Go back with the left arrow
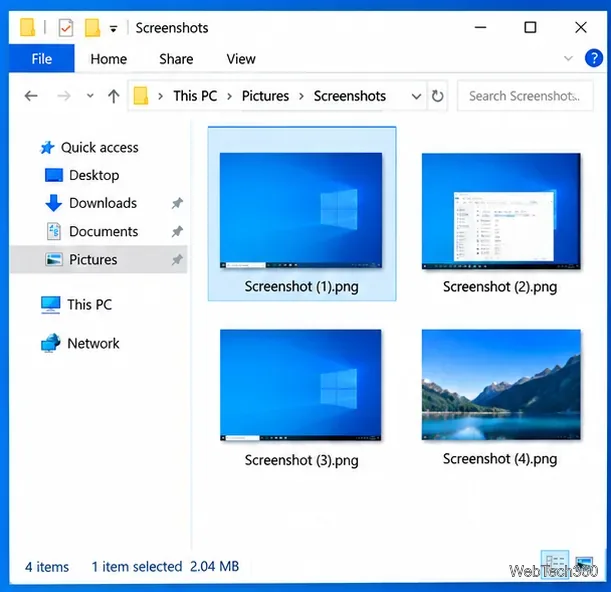The image size is (611, 592). point(31,95)
